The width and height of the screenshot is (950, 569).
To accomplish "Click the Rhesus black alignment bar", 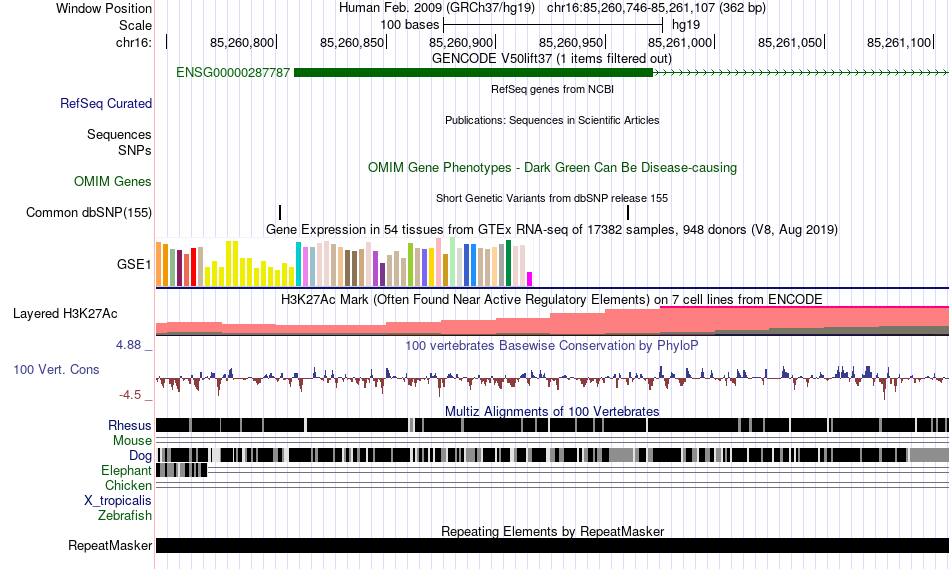I will click(552, 425).
